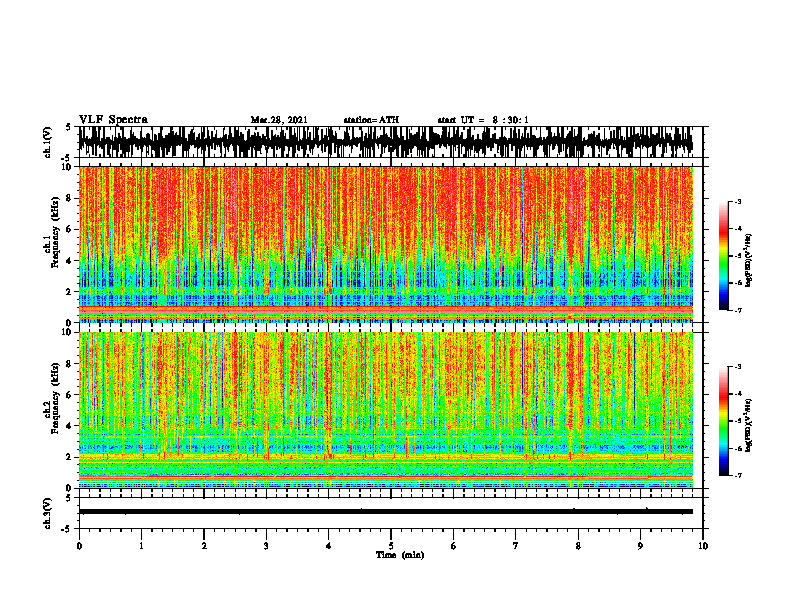This screenshot has height=612, width=792.
Task: Click the ch.1 colorbar log(PSD) units label
Action: coord(749,261)
